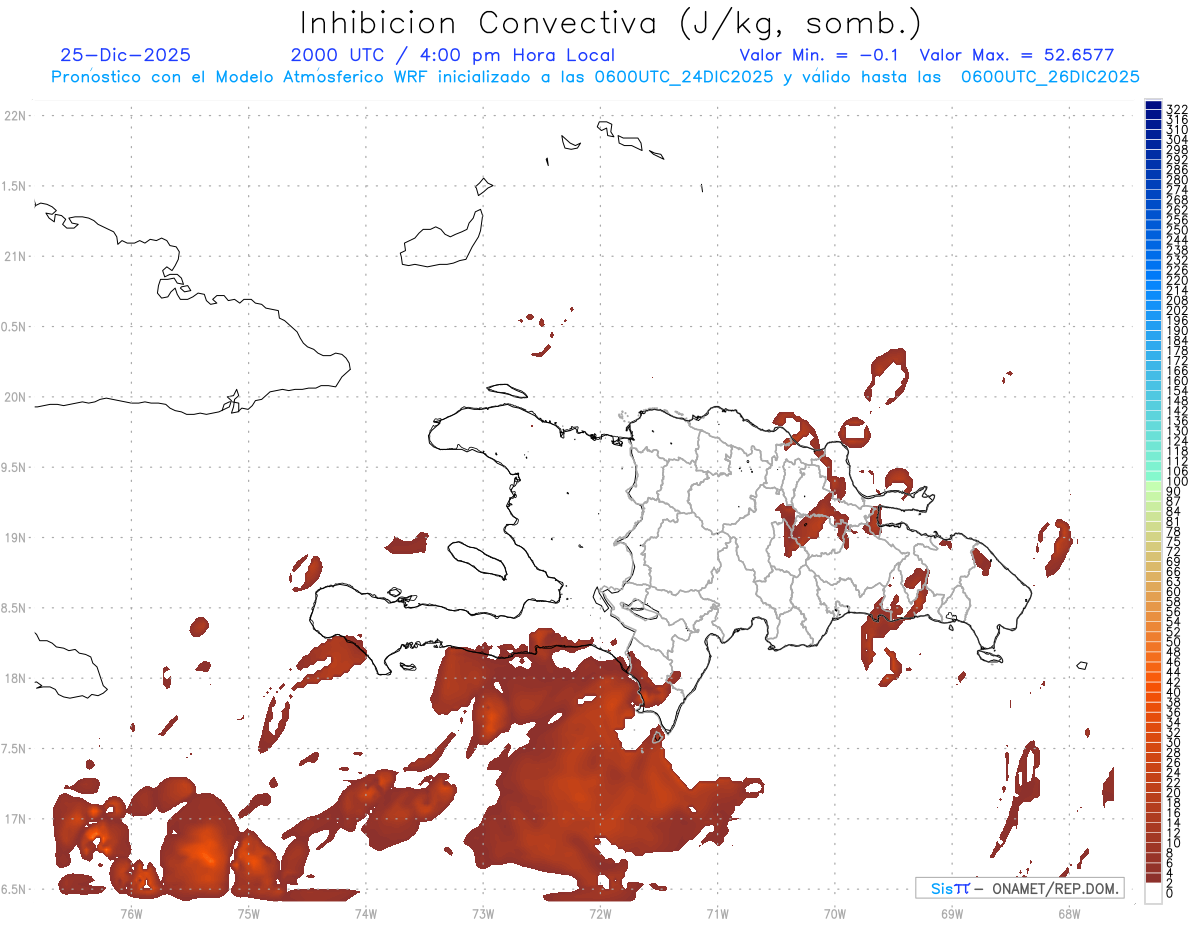This screenshot has height=927, width=1200.
Task: Click the darkest blue swatch atop the color scale
Action: [1153, 104]
